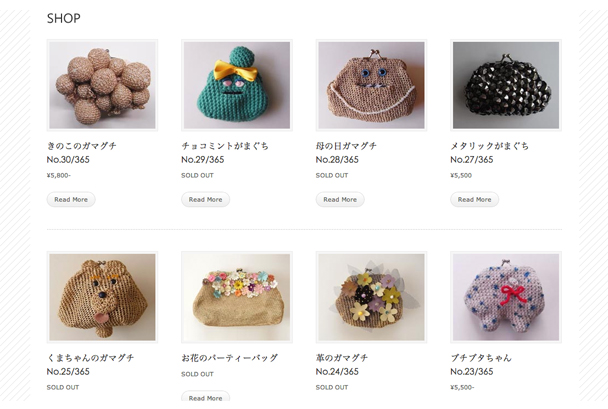Screen dimensions: 608x409
Task: Open the spotted pig purse with red bow
Action: (x=506, y=297)
